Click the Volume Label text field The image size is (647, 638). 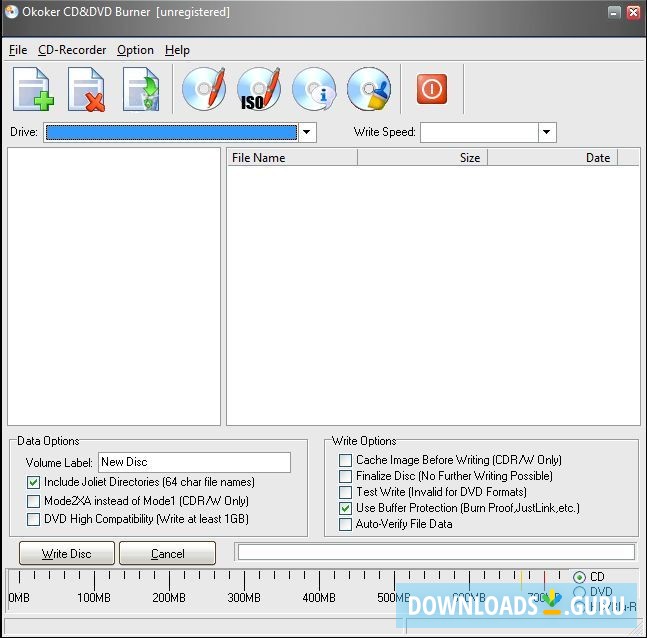click(x=194, y=462)
